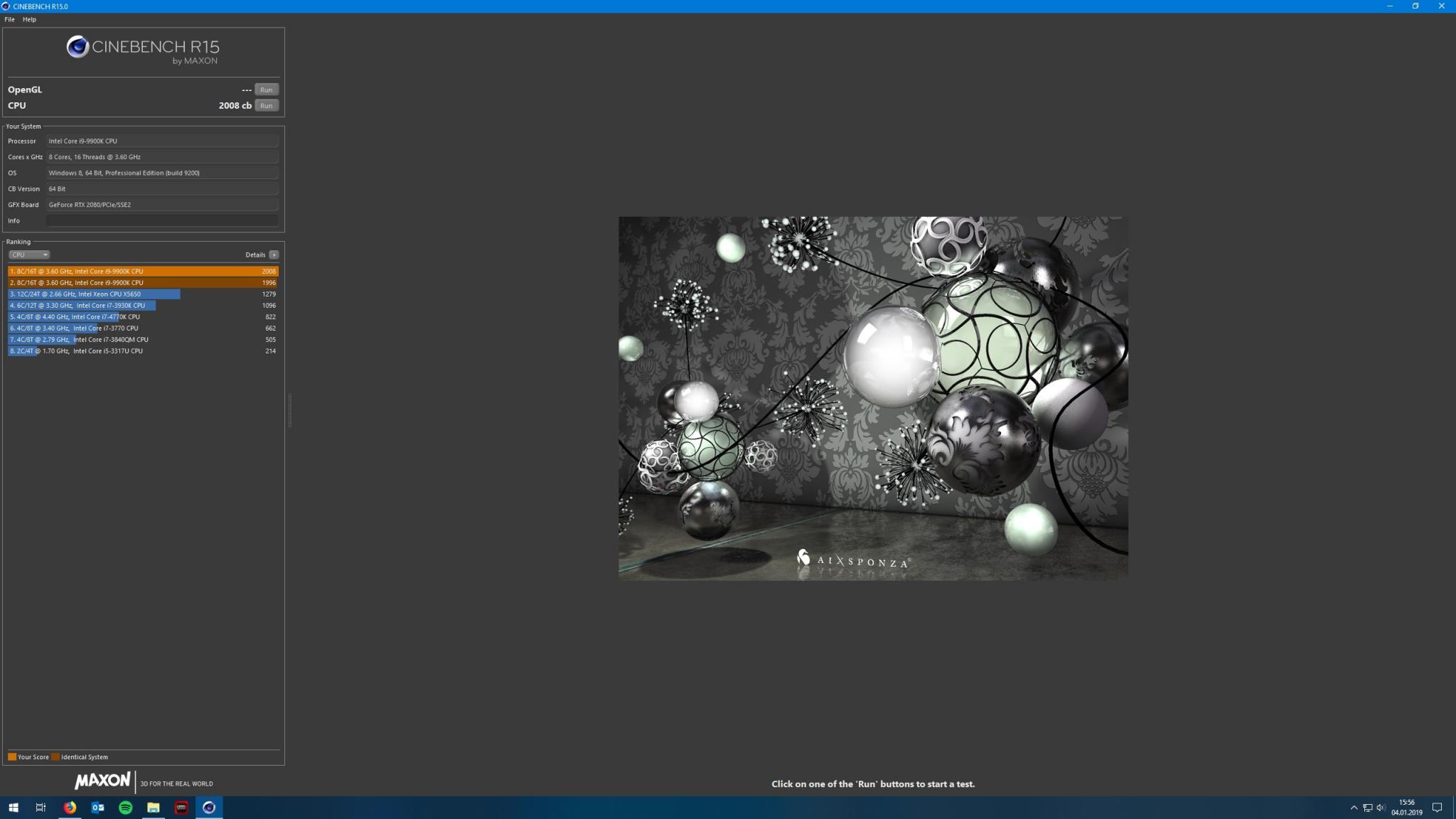Open Outlook from the taskbar
This screenshot has width=1456, height=819.
[x=97, y=808]
